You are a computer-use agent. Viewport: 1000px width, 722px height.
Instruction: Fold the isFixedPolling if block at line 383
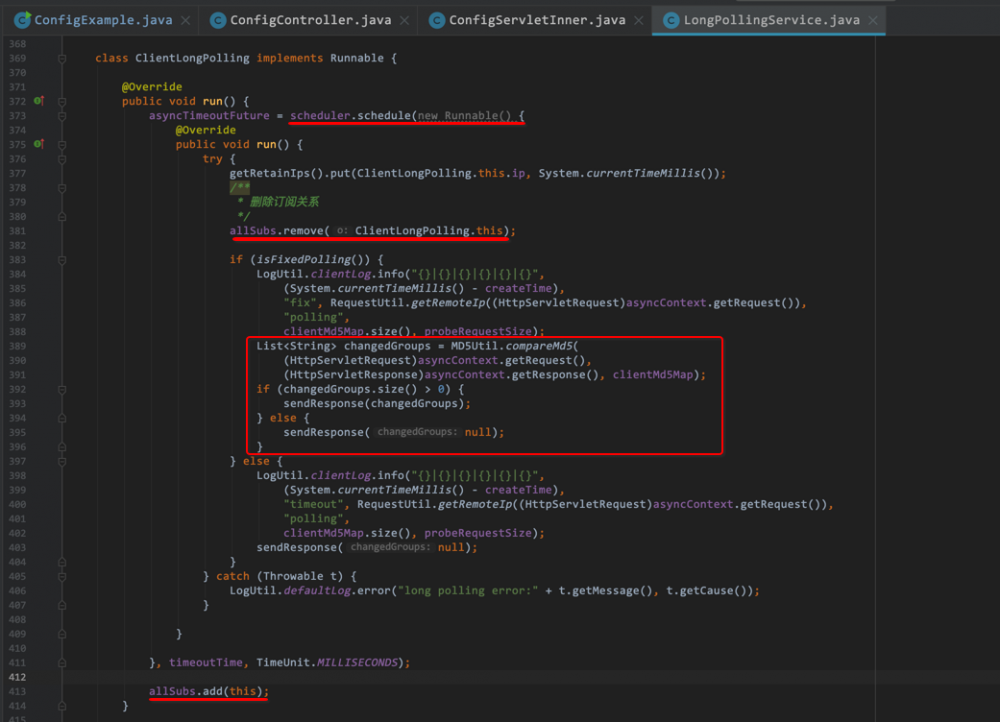(61, 259)
